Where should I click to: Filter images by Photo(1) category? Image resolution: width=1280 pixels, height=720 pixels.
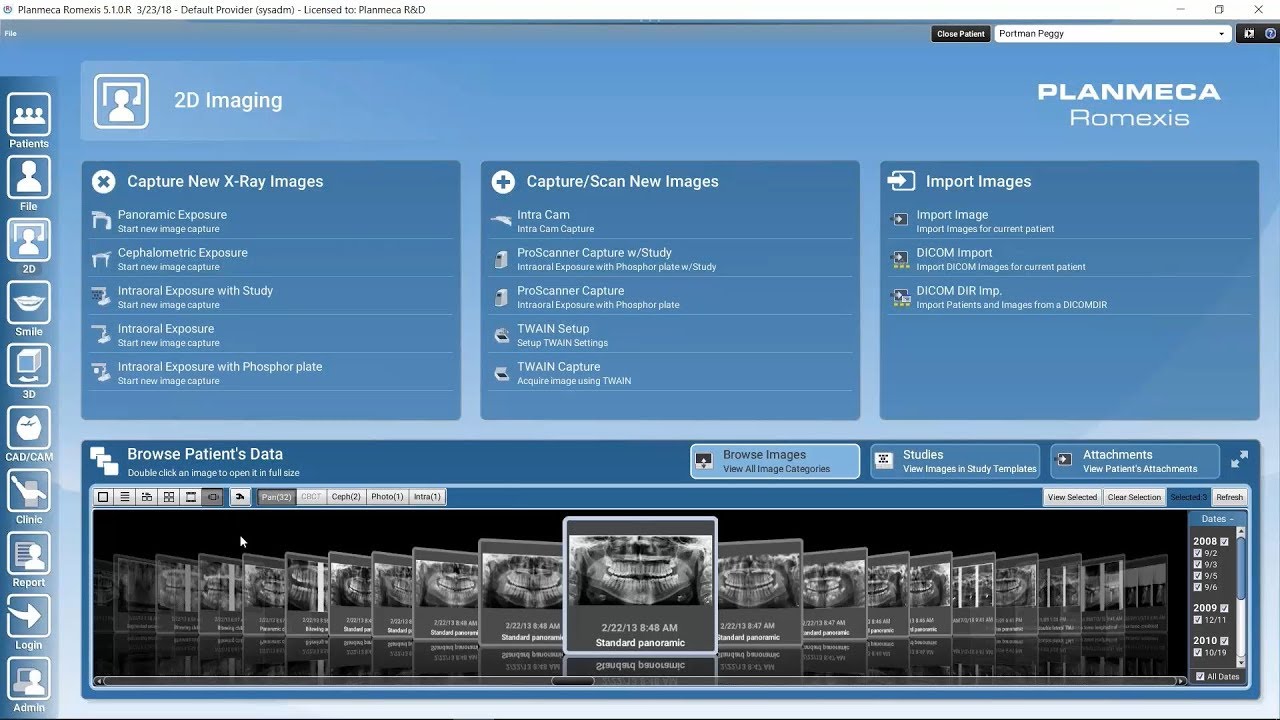coord(387,497)
